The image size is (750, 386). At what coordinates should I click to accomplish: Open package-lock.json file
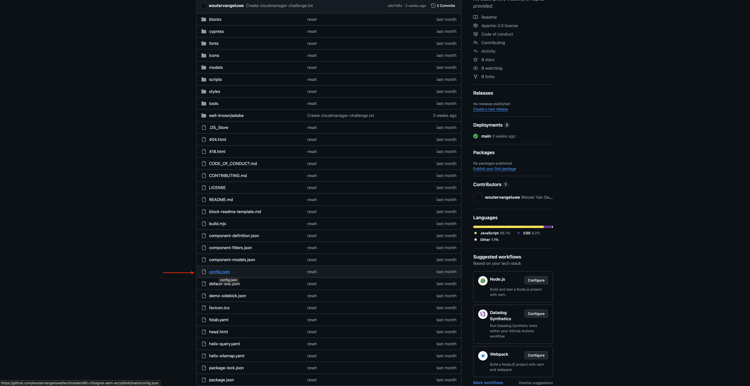pos(226,368)
